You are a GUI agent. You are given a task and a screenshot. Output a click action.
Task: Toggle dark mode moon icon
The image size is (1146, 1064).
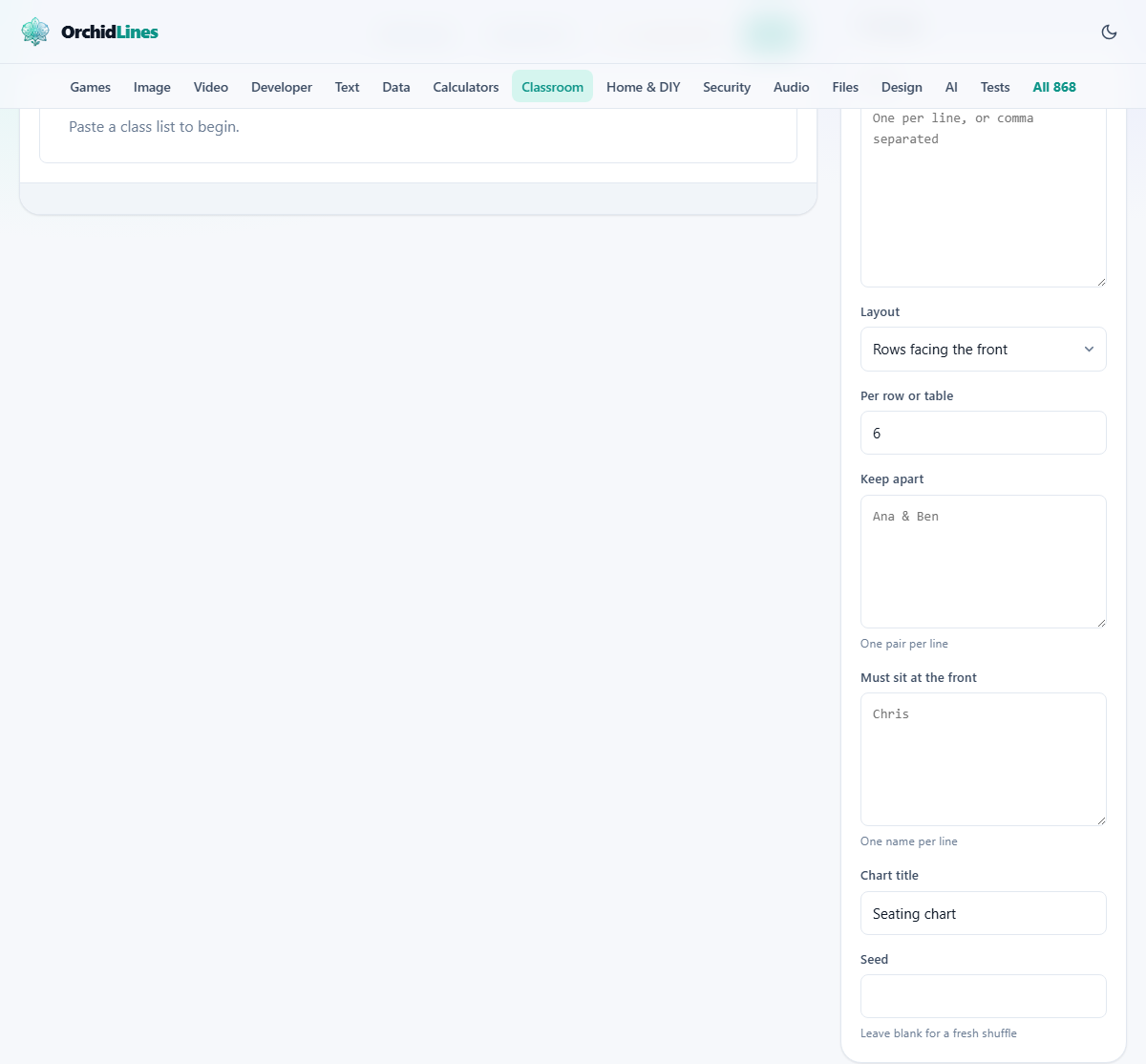(1109, 32)
